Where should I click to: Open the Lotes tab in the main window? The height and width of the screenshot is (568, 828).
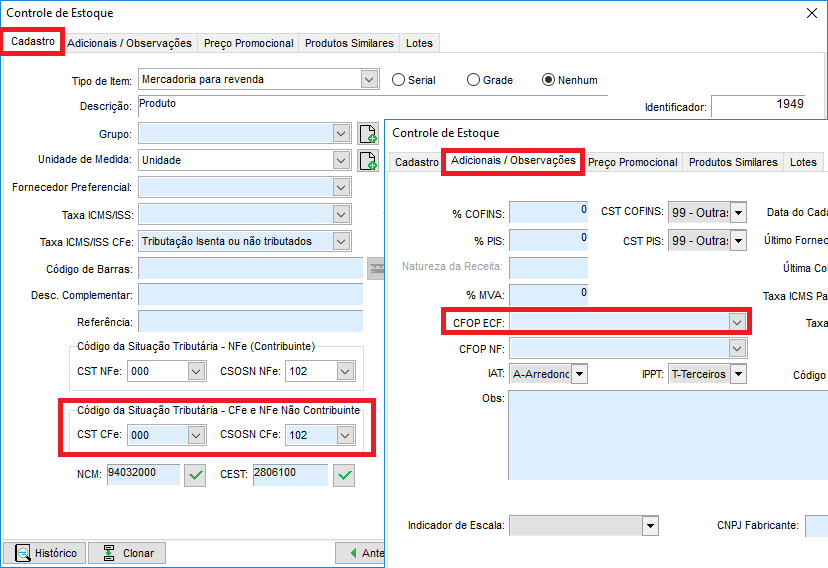coord(419,43)
